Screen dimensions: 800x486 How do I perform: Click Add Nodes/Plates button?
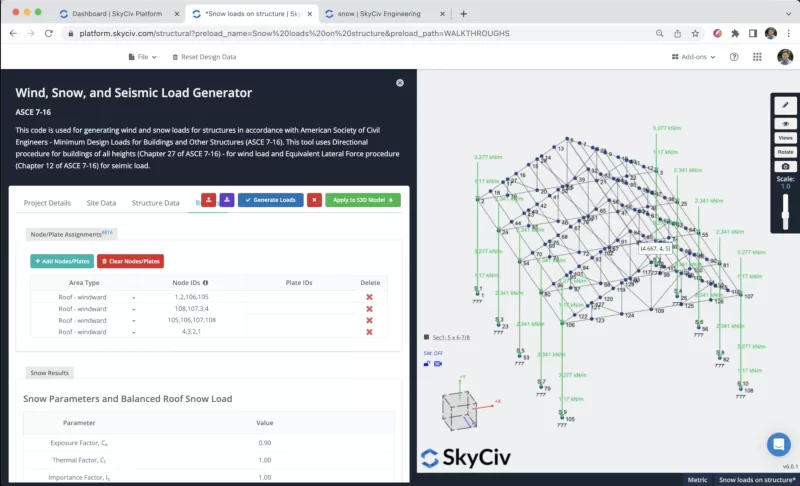click(x=62, y=261)
